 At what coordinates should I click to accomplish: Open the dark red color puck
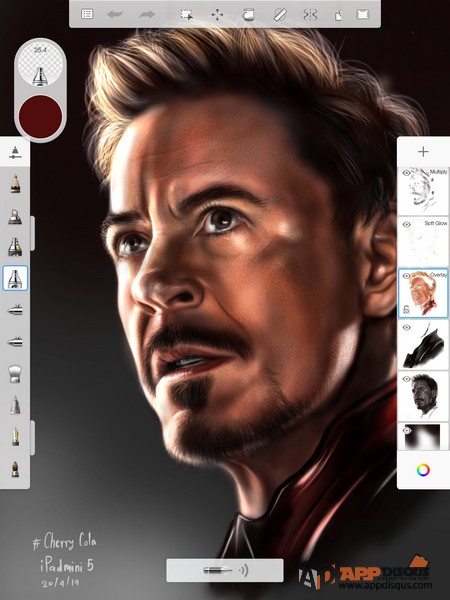[40, 117]
